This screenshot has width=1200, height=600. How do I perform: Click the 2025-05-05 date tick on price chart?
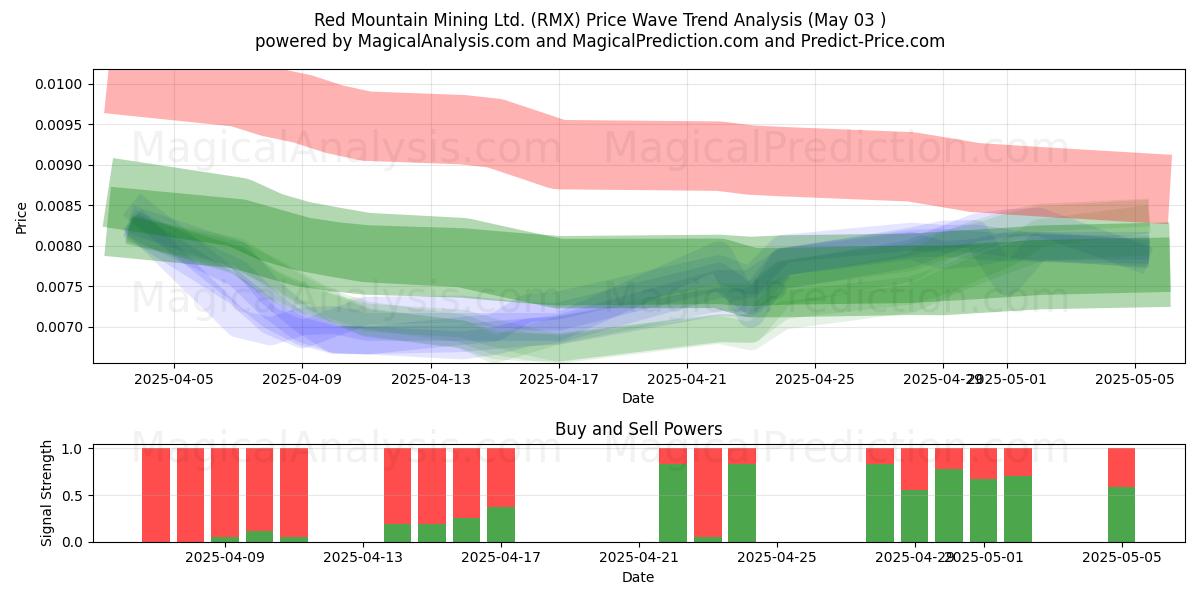1134,379
